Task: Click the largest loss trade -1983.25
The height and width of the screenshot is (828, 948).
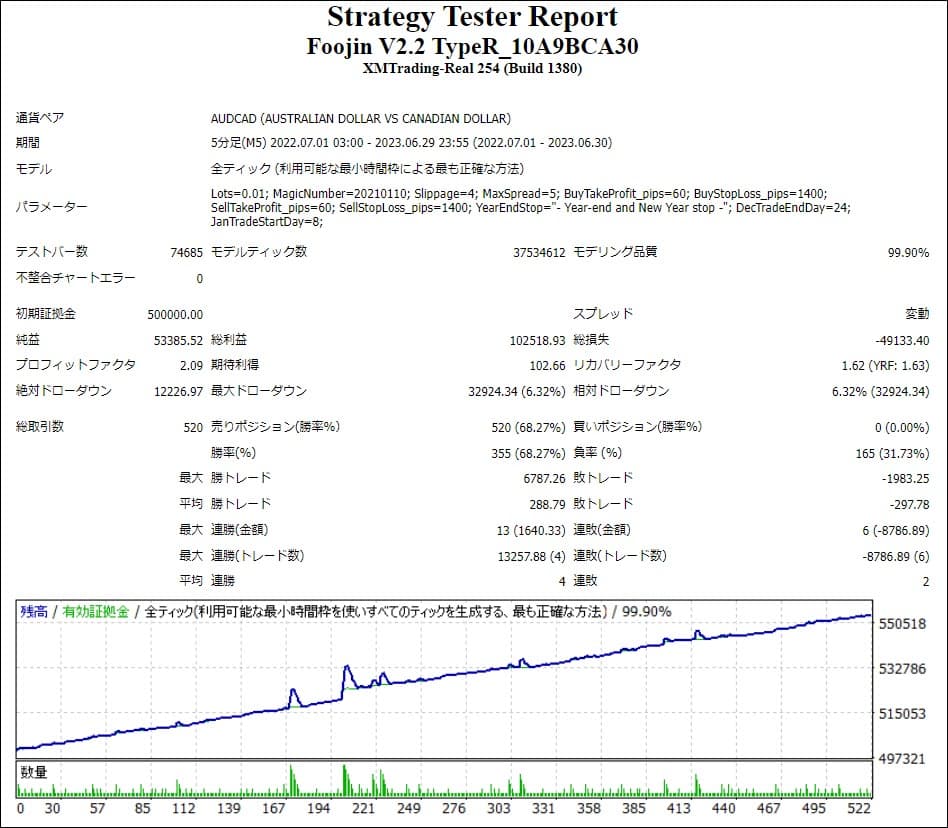Action: coord(905,479)
